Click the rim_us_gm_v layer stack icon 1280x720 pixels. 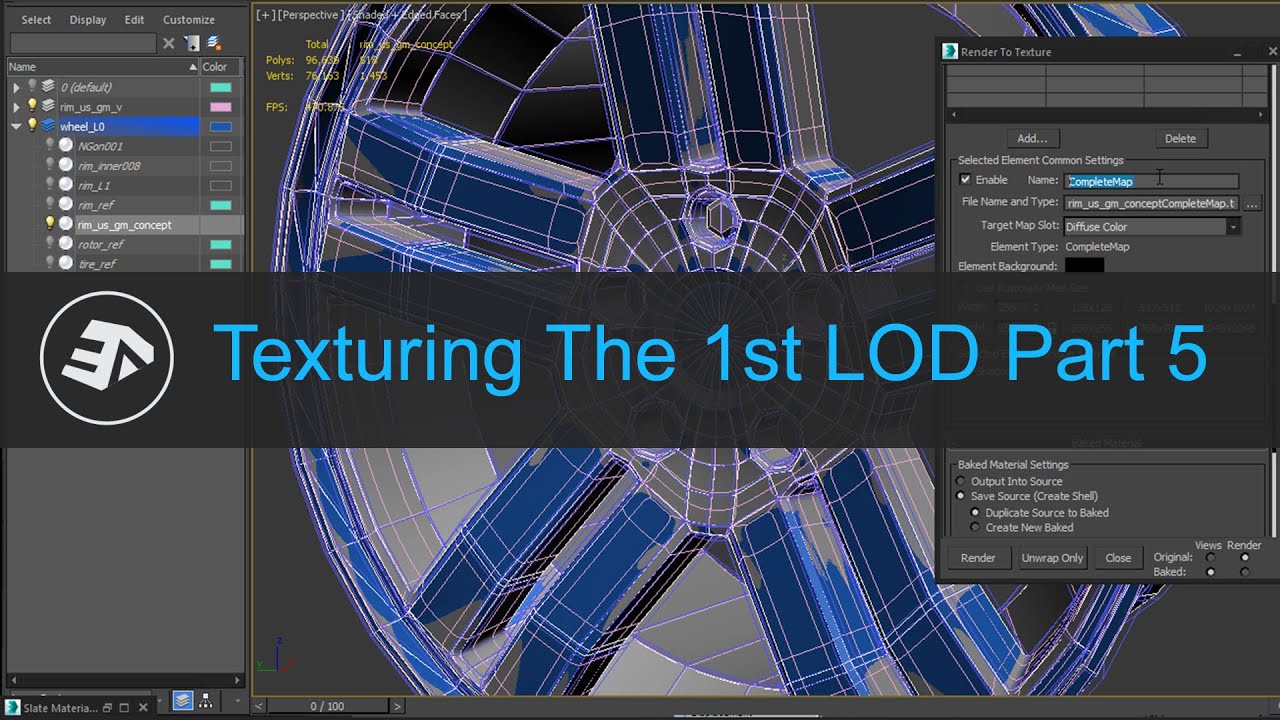[48, 106]
